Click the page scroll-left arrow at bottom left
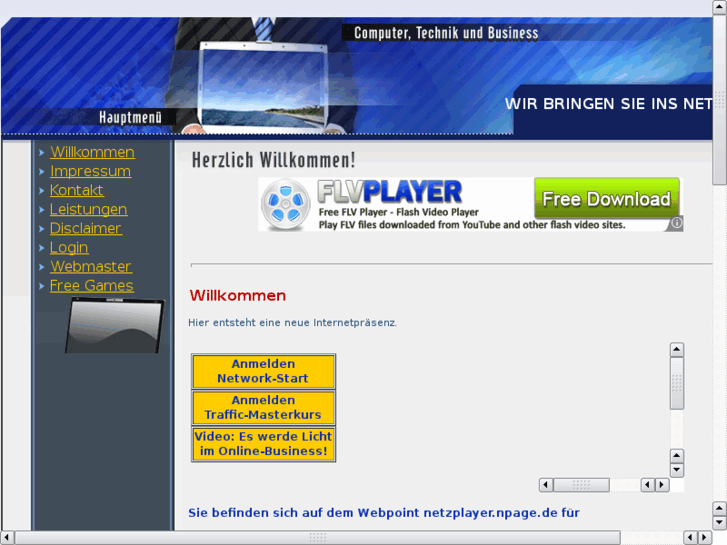This screenshot has height=545, width=727. (7, 538)
